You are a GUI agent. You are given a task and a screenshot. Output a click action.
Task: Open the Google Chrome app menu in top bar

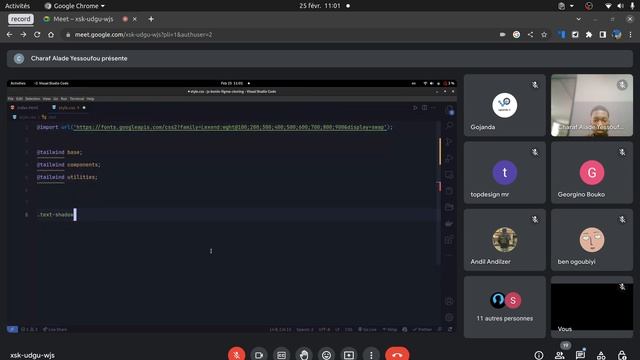[75, 6]
